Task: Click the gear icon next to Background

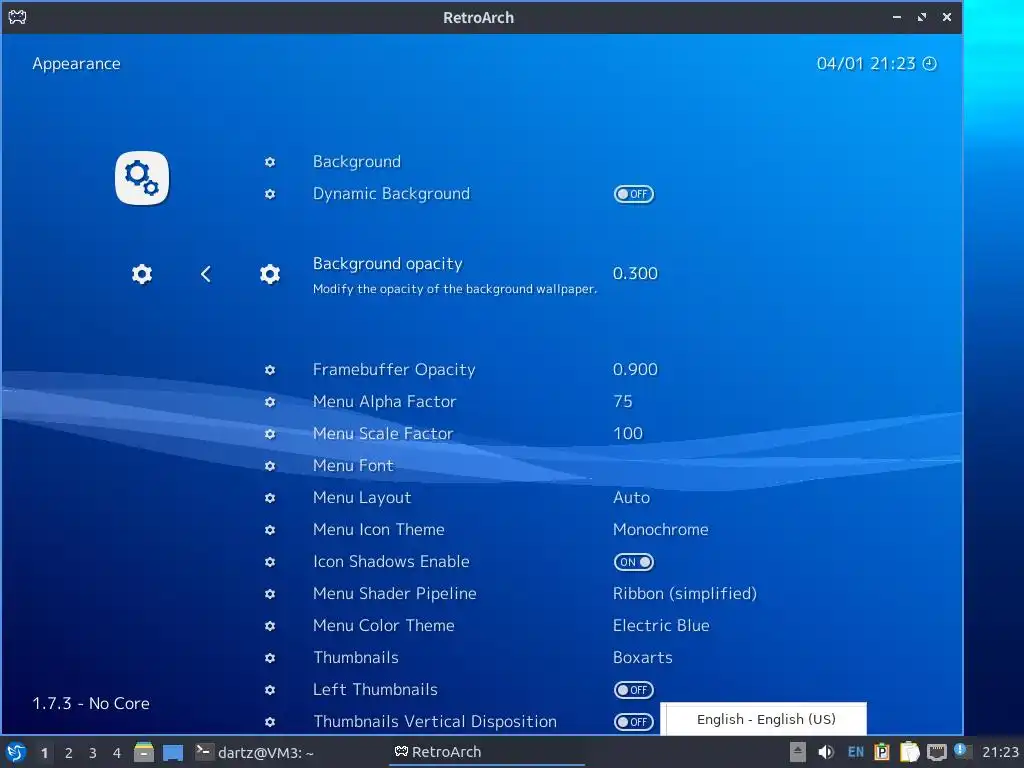Action: point(270,162)
